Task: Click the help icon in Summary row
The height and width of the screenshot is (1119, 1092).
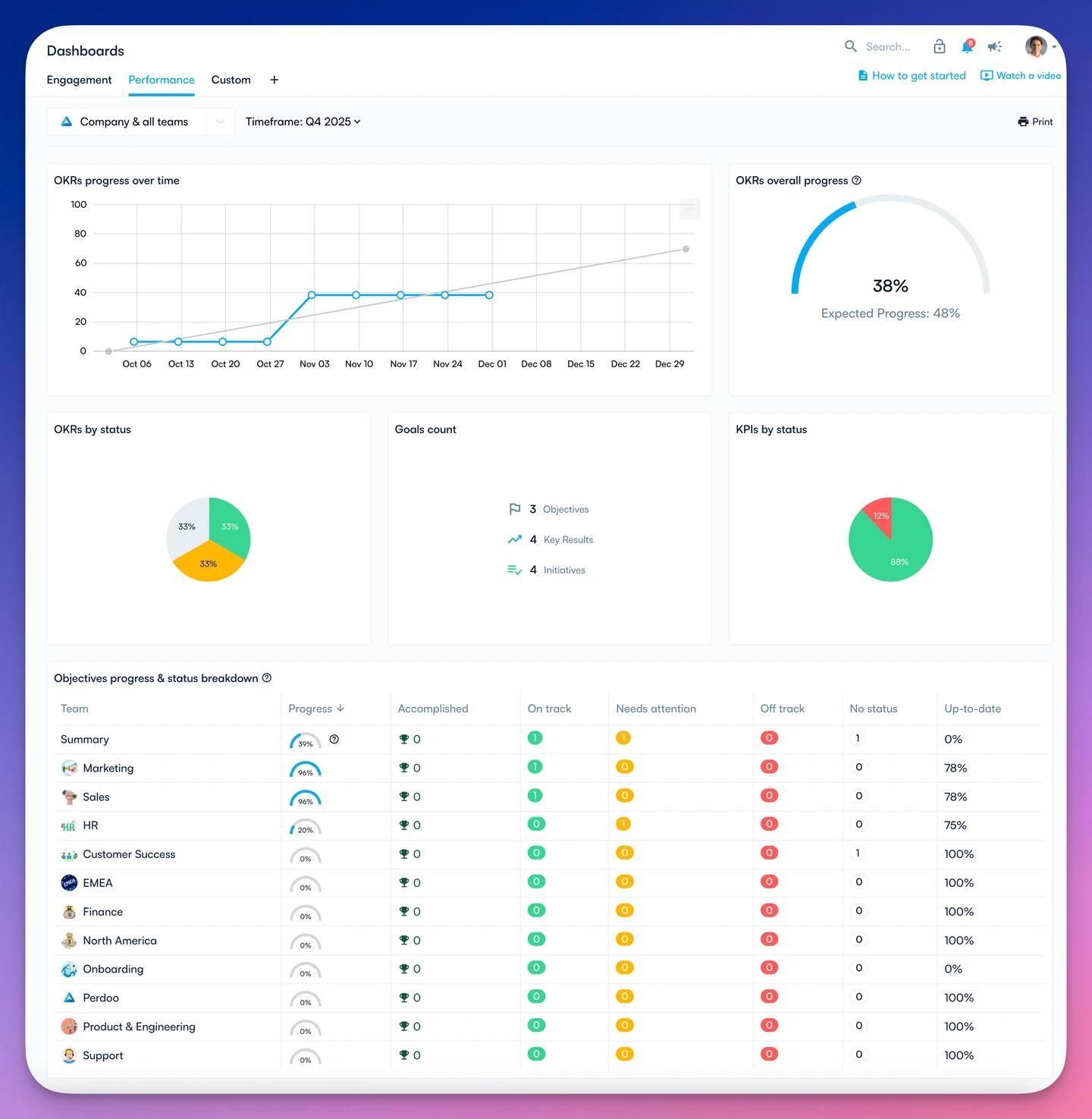Action: pos(334,740)
